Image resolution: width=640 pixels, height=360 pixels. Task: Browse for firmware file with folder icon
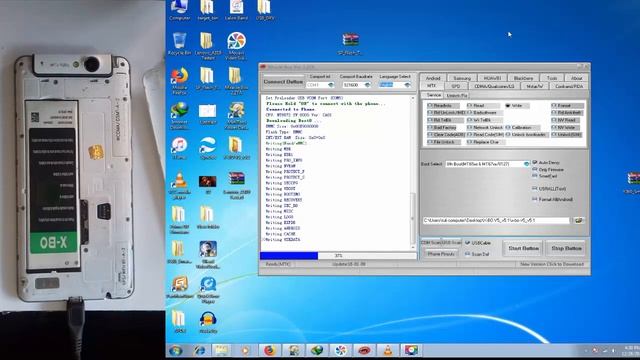[x=578, y=220]
